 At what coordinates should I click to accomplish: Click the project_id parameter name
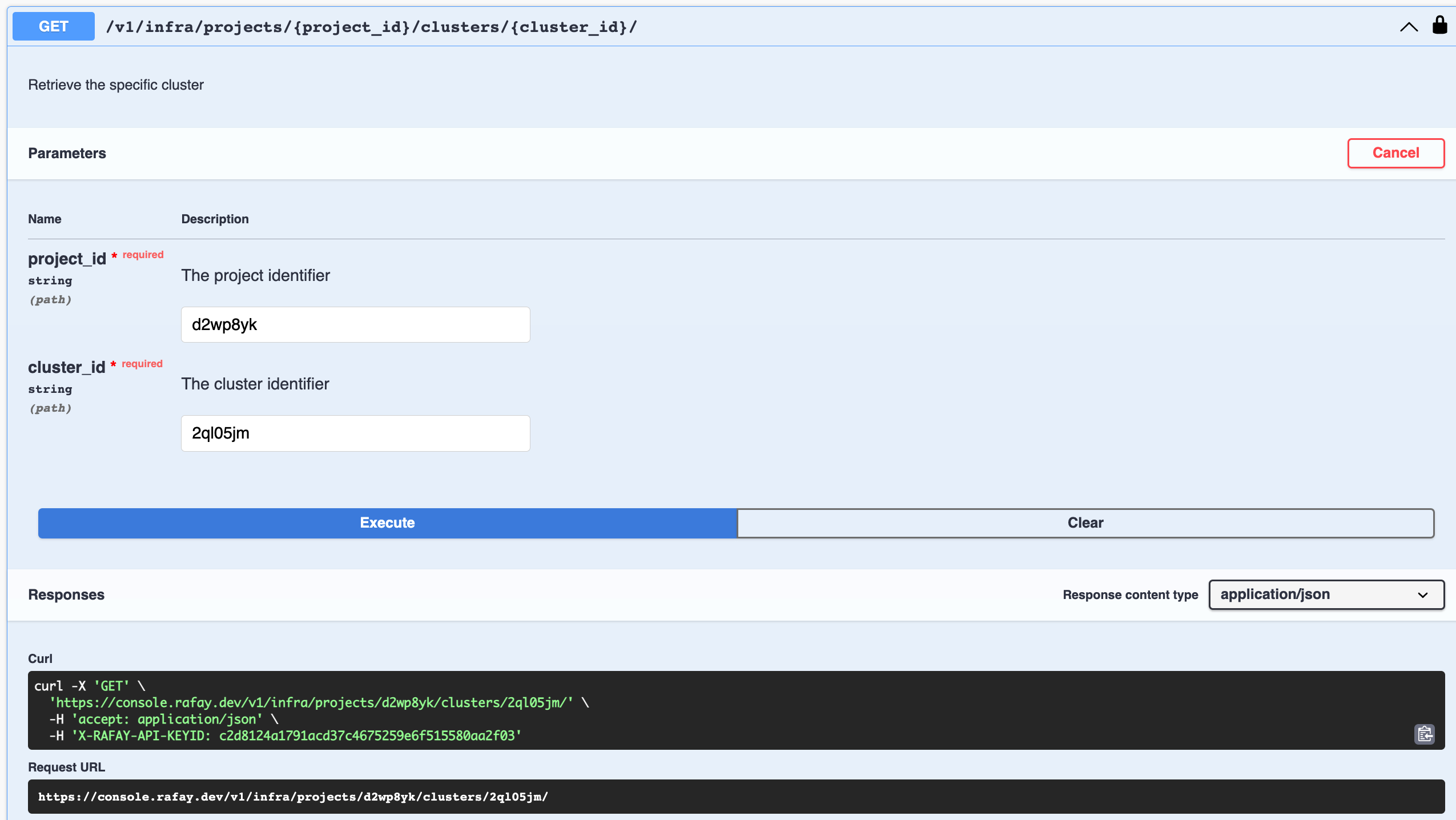pyautogui.click(x=67, y=259)
